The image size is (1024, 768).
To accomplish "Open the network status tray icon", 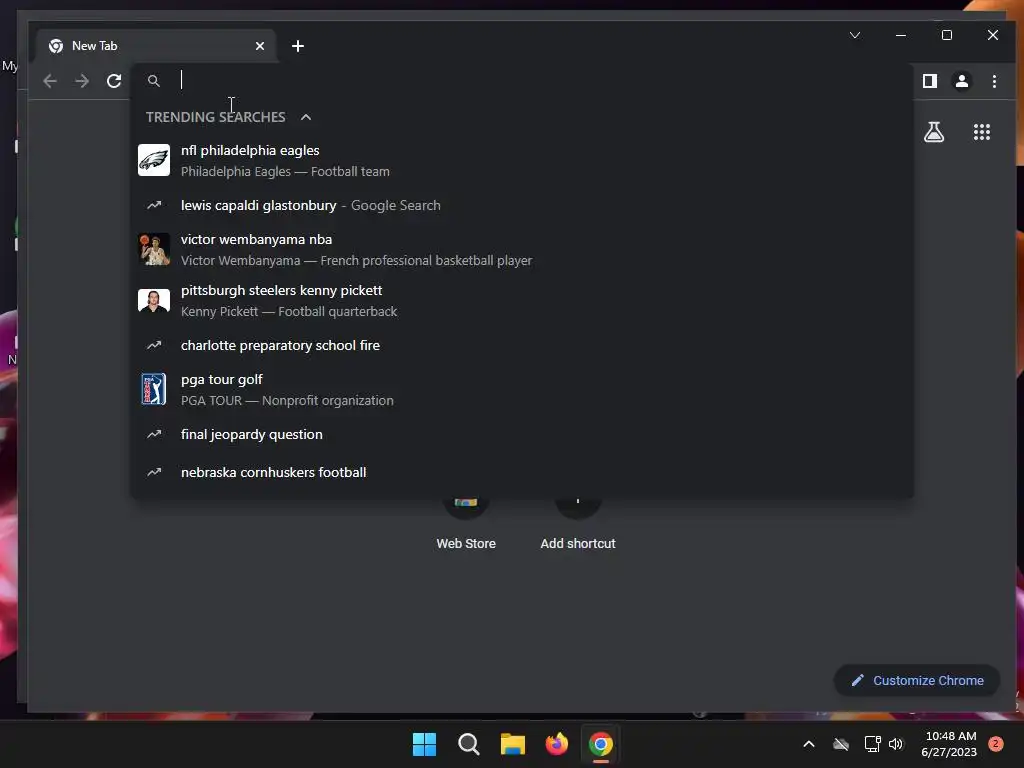I will pyautogui.click(x=872, y=744).
